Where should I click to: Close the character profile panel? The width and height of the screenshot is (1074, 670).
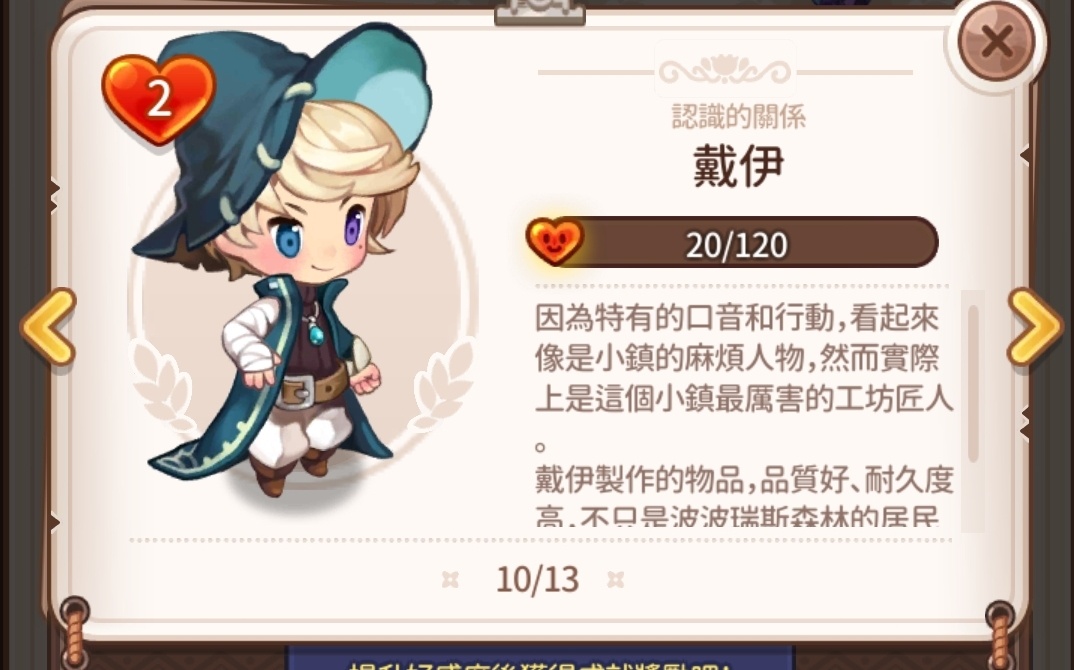(x=996, y=42)
